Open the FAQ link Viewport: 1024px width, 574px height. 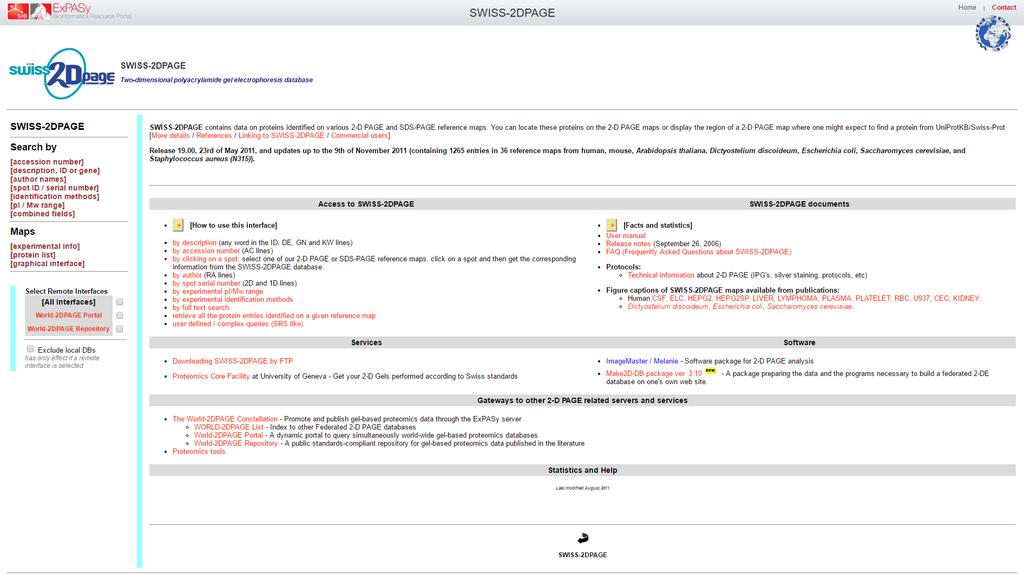pos(699,252)
